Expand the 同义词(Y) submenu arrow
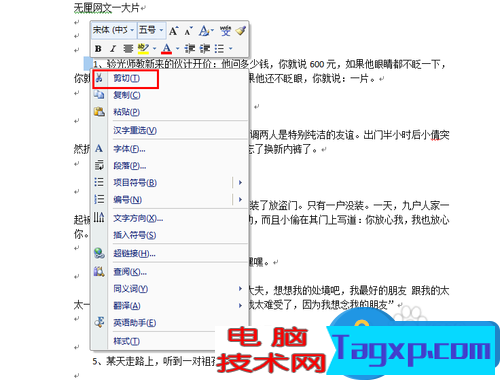 coord(240,289)
